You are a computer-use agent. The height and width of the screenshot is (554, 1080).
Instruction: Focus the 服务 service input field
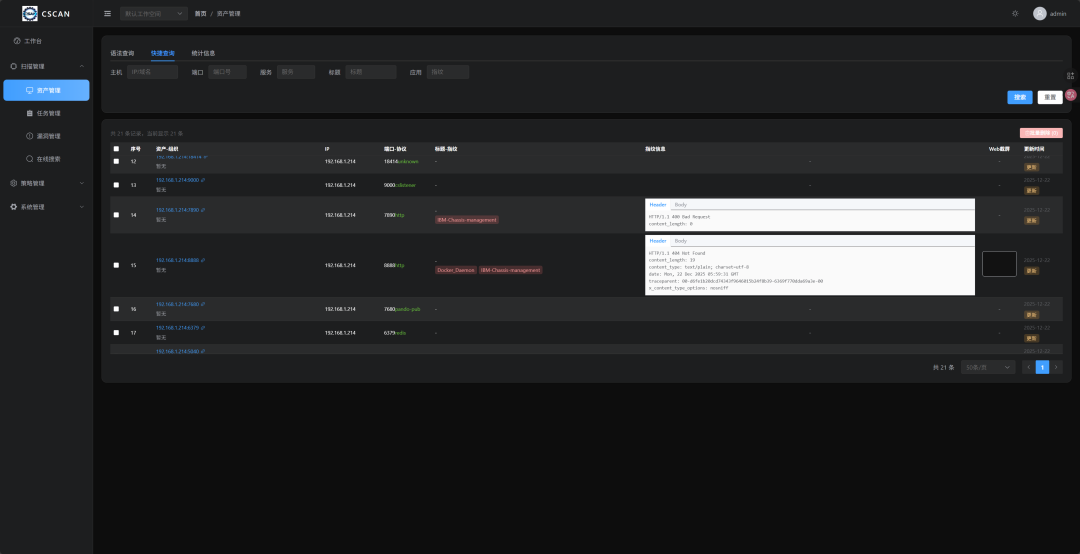tap(296, 72)
